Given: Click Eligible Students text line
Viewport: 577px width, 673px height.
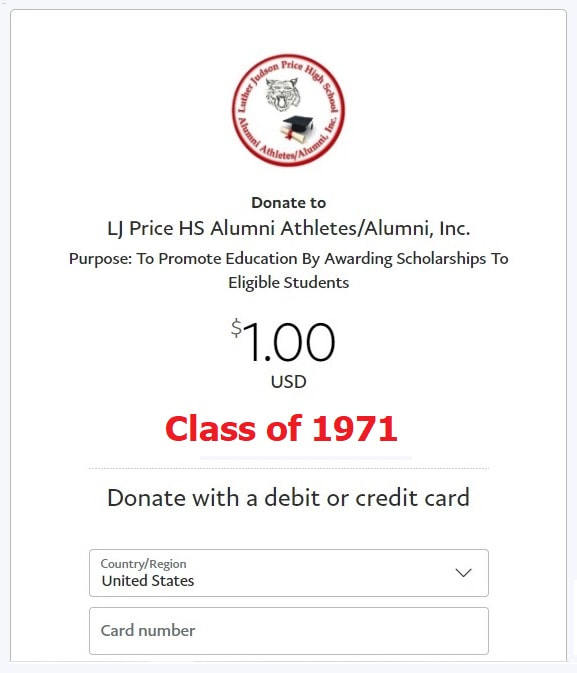Looking at the screenshot, I should pos(288,282).
